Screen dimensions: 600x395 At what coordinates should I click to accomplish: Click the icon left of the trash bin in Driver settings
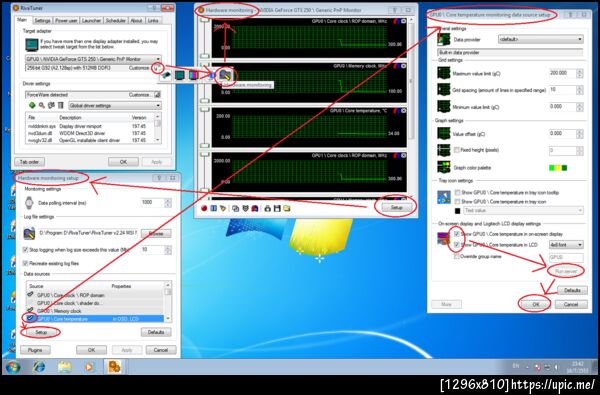coord(51,105)
